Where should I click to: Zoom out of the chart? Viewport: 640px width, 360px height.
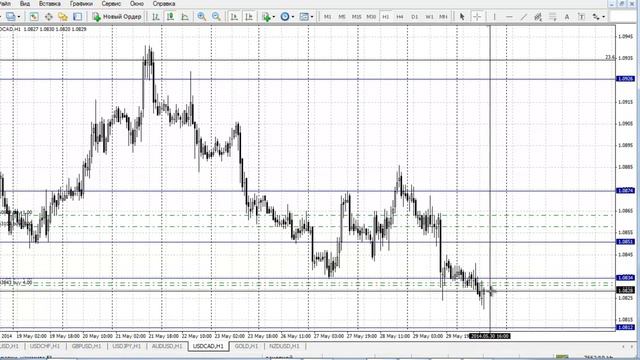click(x=216, y=17)
